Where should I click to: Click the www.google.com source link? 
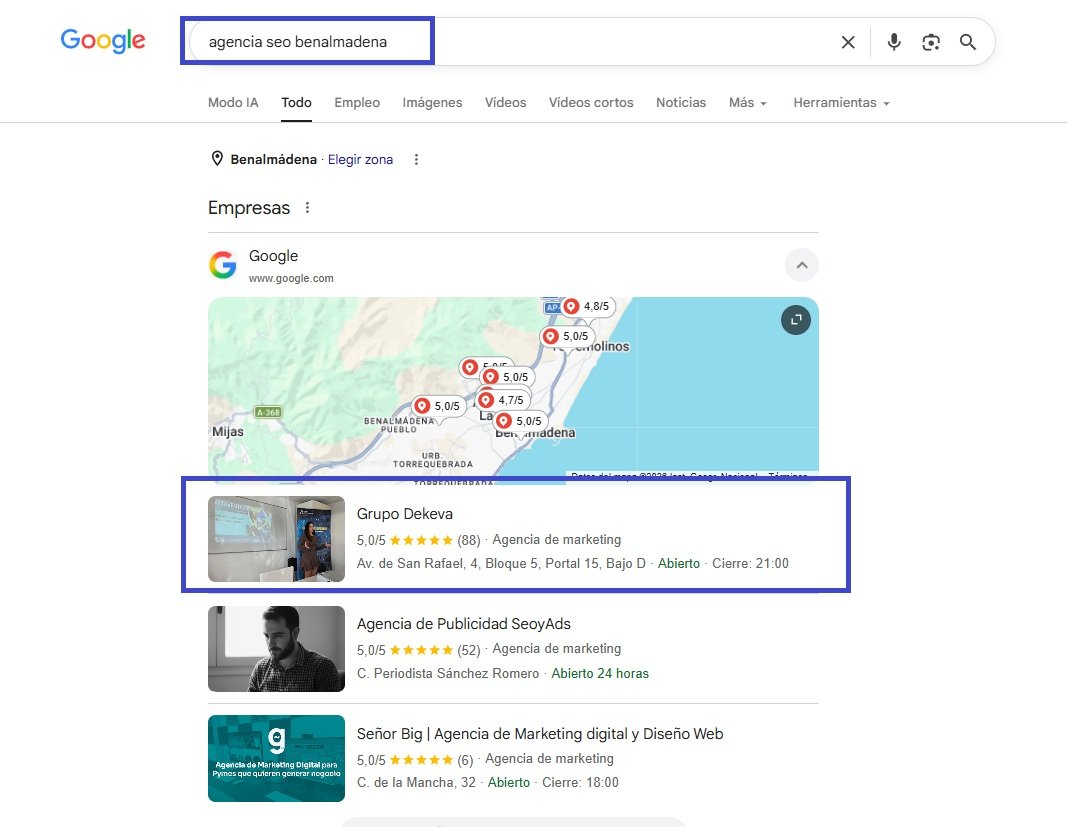tap(291, 278)
